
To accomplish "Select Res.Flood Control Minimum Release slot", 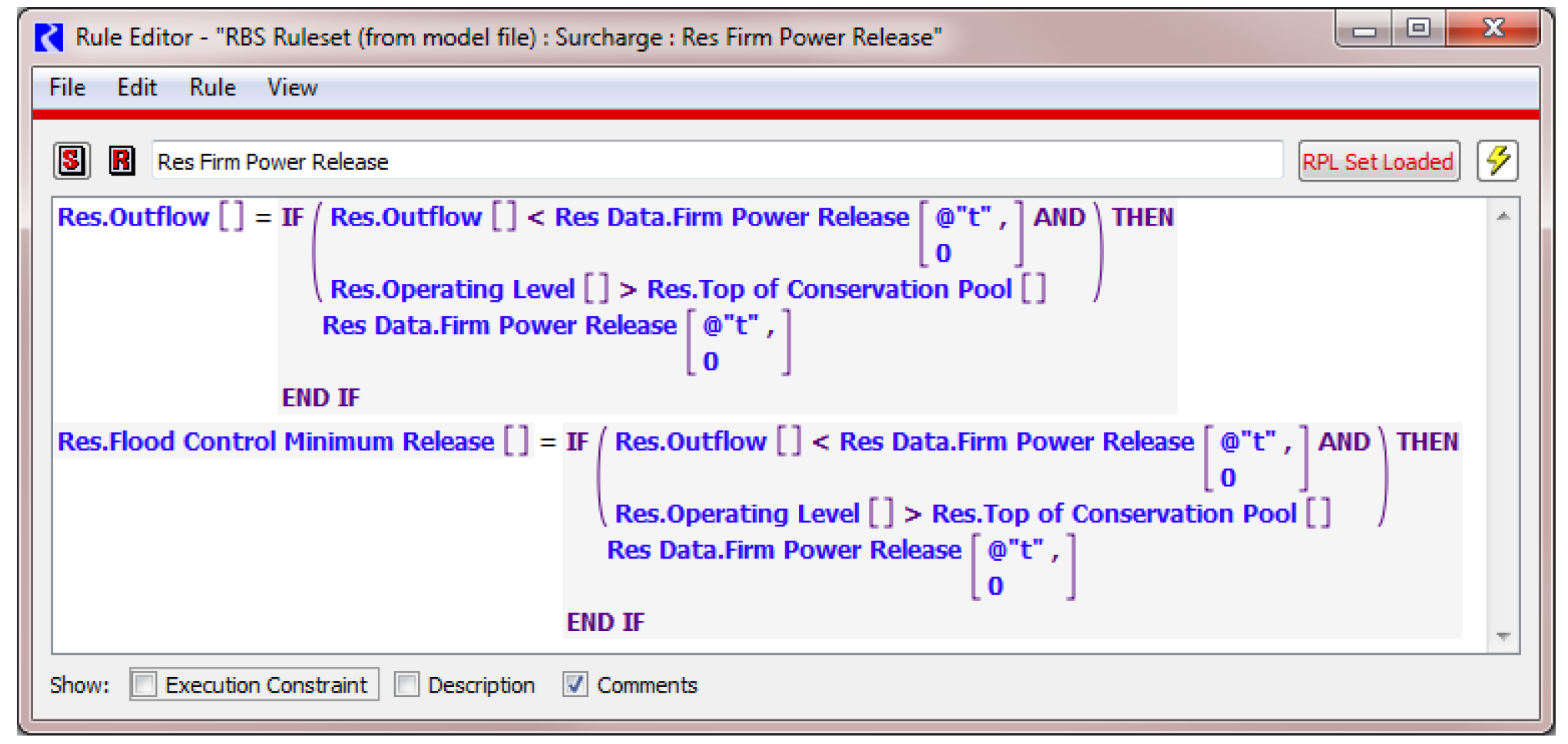I will pos(276,442).
